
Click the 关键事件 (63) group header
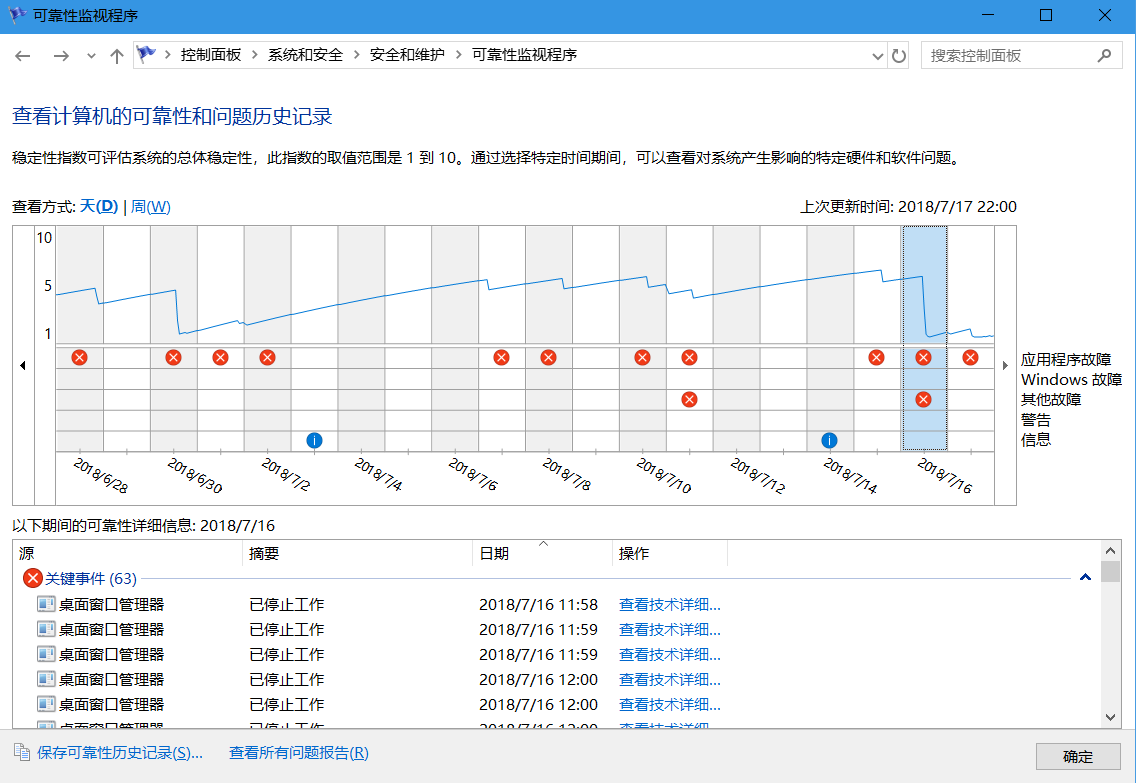point(91,579)
